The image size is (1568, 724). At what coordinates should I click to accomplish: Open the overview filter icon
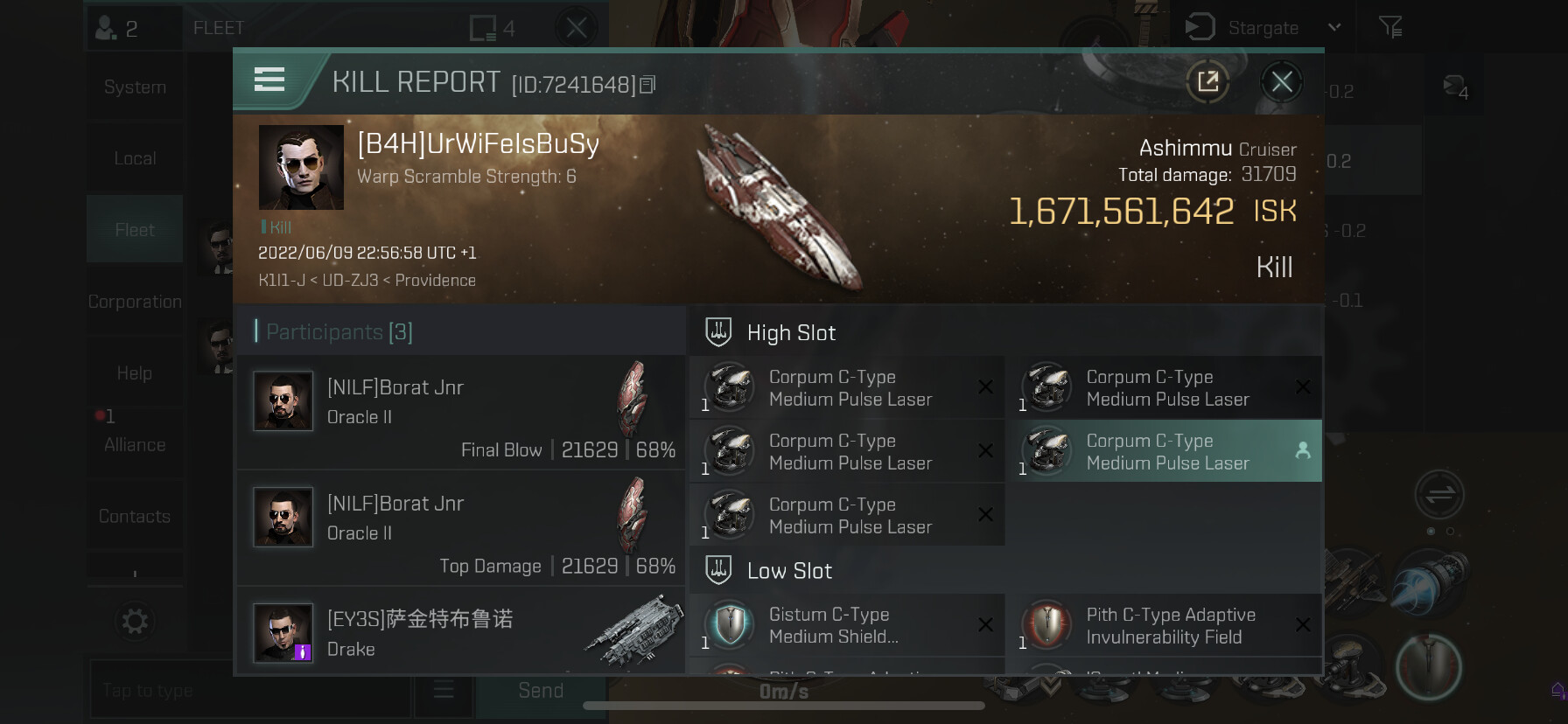pos(1390,28)
